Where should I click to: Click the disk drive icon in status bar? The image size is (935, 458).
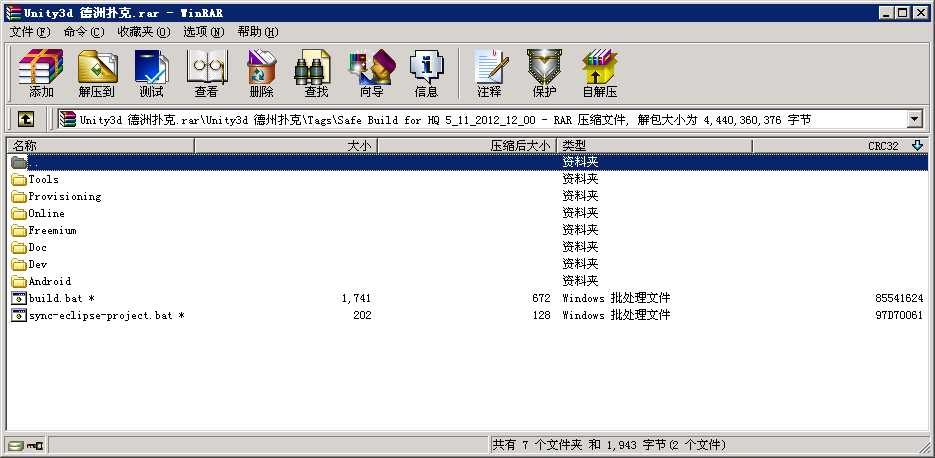click(16, 445)
